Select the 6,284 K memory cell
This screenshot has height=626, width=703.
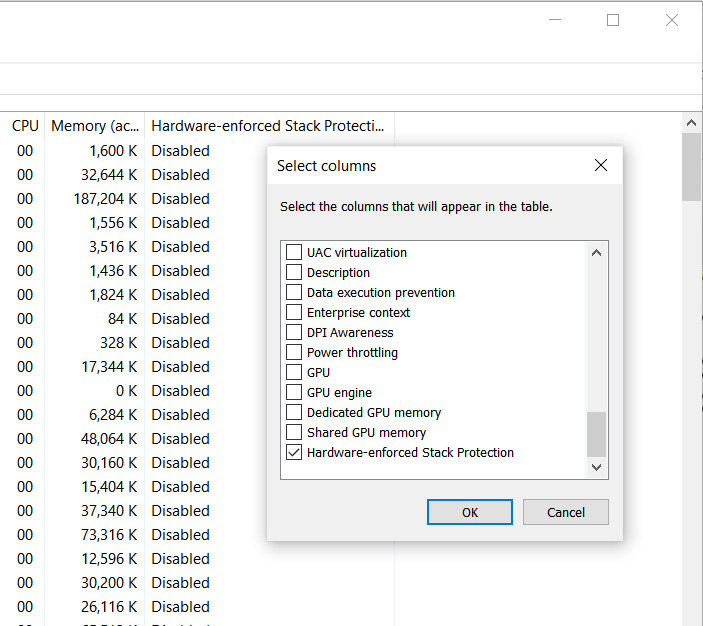click(x=113, y=415)
